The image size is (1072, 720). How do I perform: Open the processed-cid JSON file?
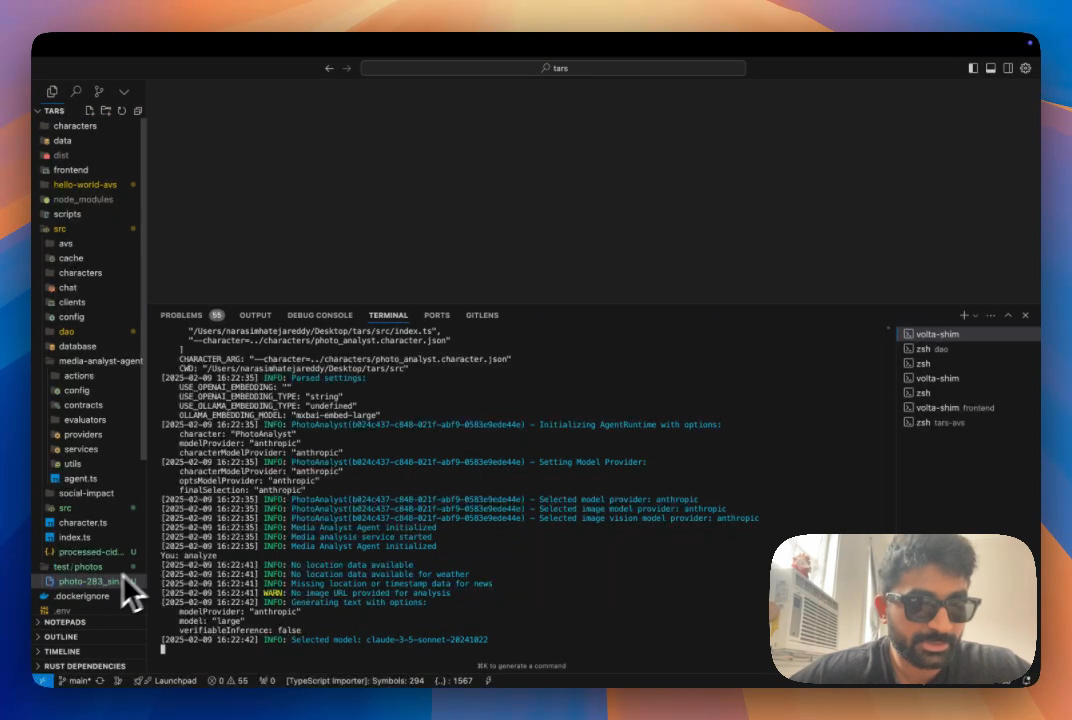pyautogui.click(x=90, y=552)
